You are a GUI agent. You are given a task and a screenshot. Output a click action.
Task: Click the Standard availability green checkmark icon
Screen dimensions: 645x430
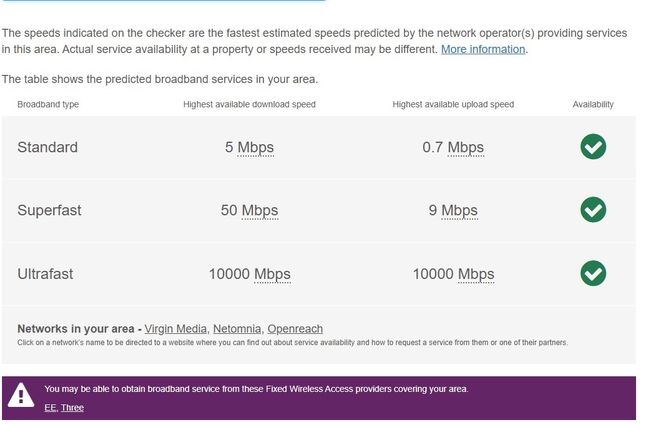[593, 147]
